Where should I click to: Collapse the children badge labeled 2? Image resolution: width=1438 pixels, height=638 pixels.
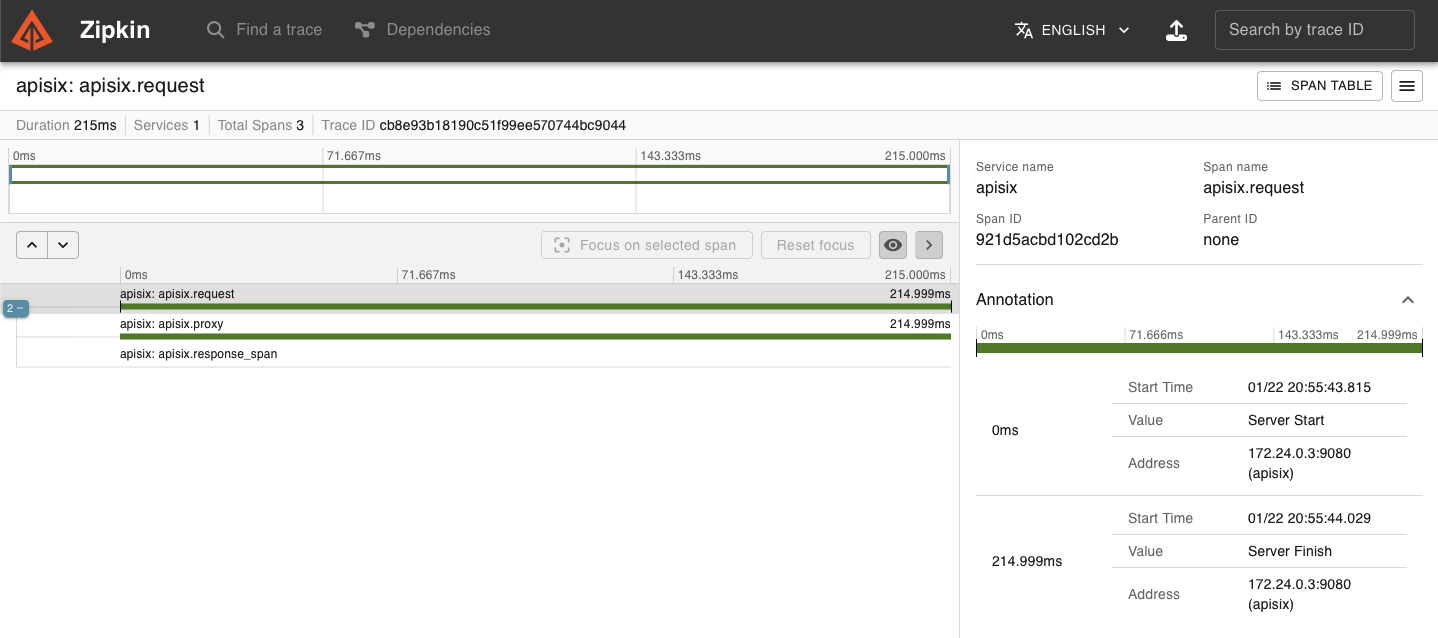click(x=15, y=308)
